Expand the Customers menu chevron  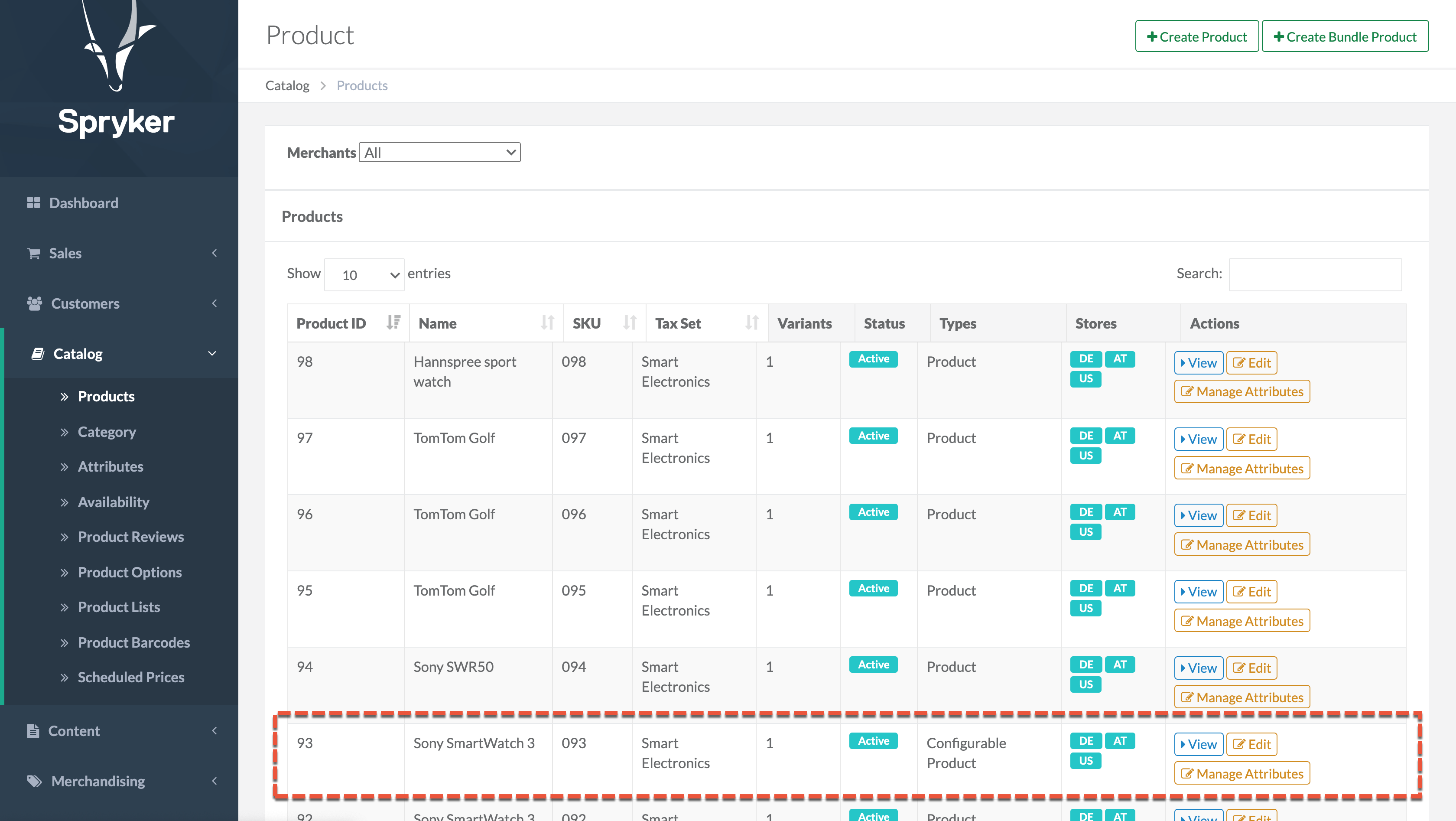click(214, 303)
